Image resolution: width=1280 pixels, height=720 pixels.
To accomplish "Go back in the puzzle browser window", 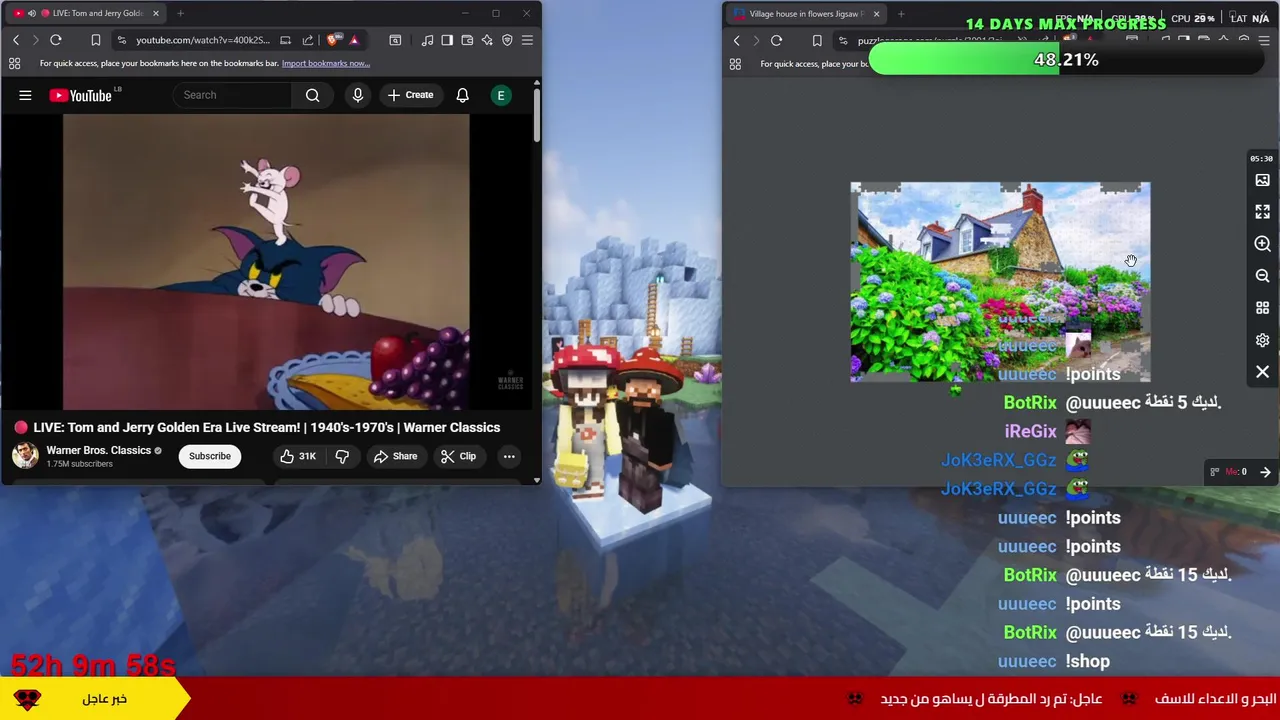I will tap(737, 41).
